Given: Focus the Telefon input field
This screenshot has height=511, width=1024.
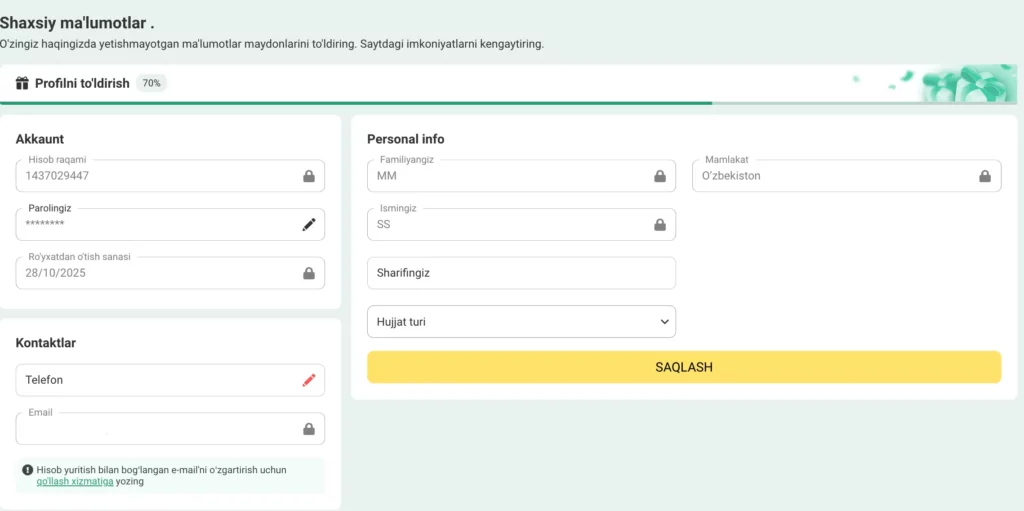Looking at the screenshot, I should (170, 380).
